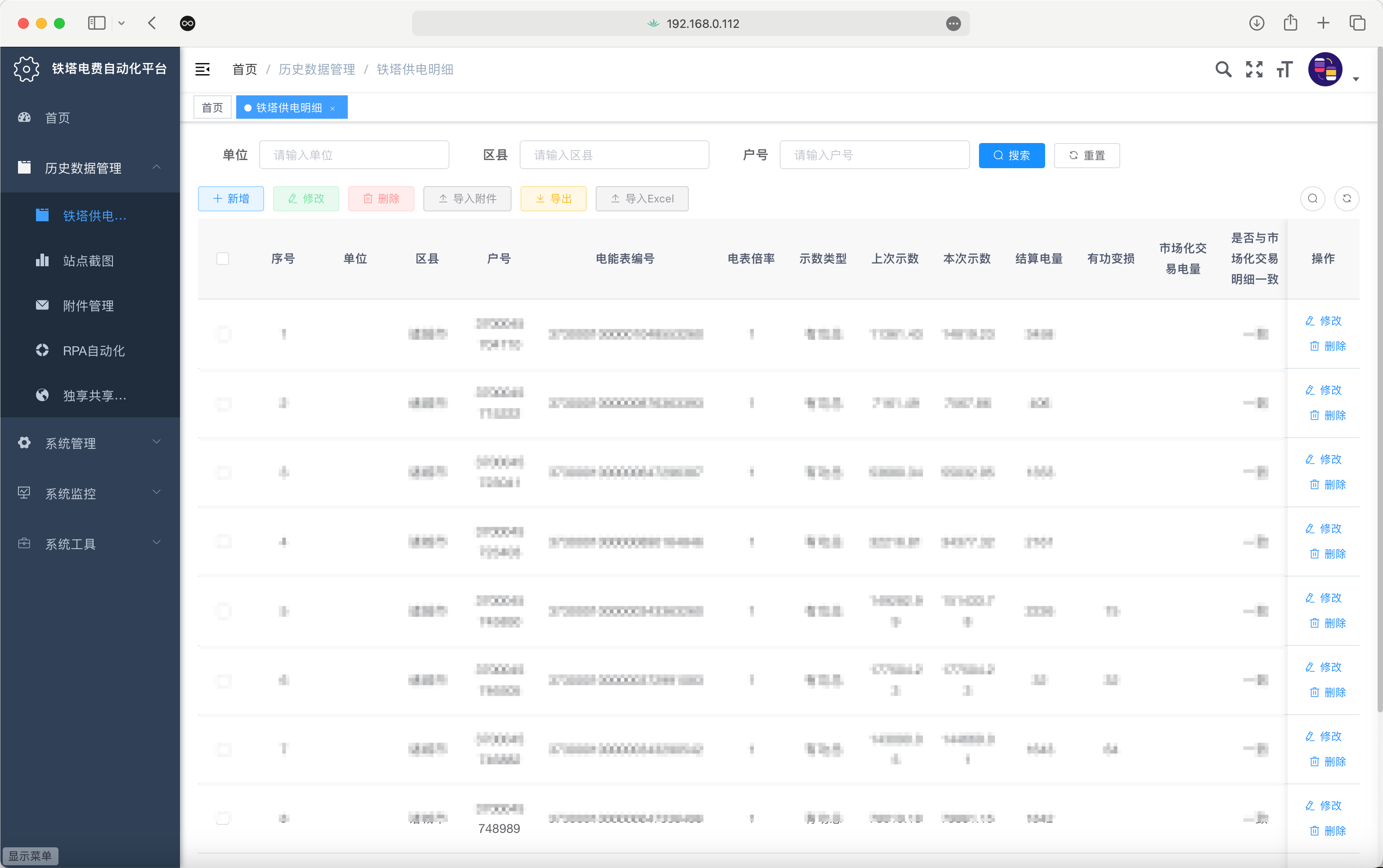Tick the first table row checkbox
Viewport: 1383px width, 868px height.
[x=223, y=334]
